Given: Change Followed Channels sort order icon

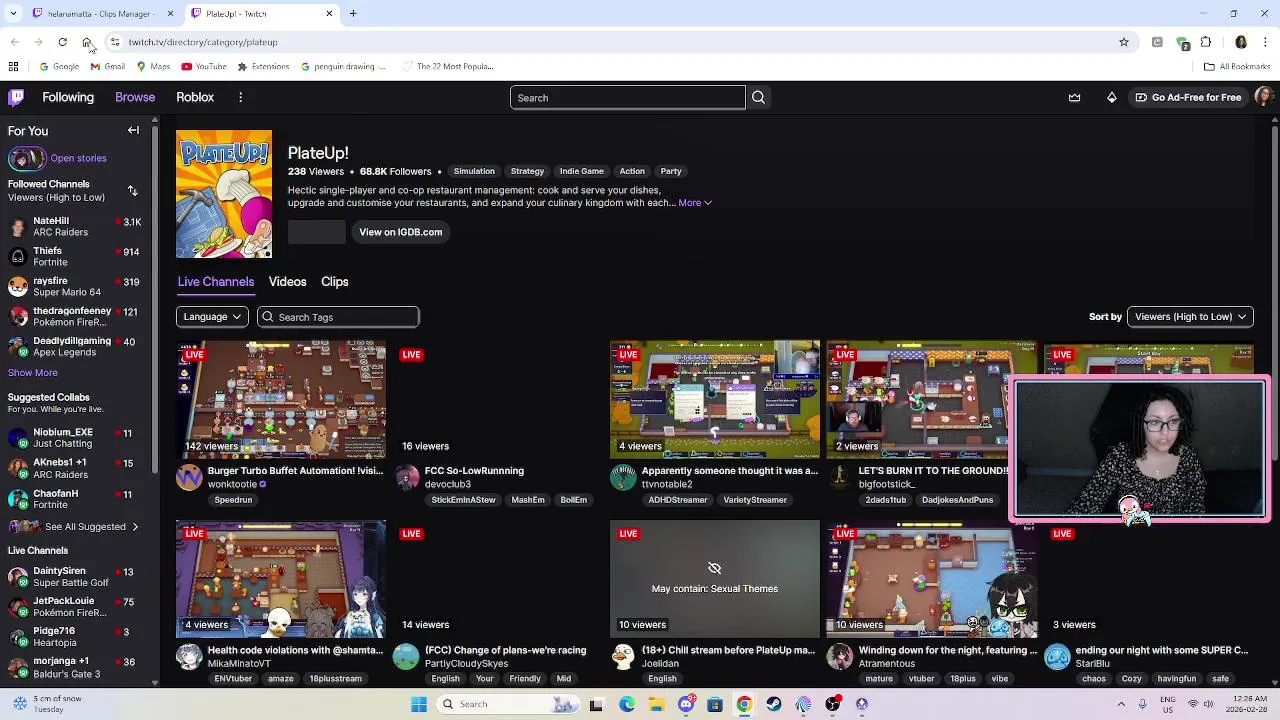Looking at the screenshot, I should point(132,190).
